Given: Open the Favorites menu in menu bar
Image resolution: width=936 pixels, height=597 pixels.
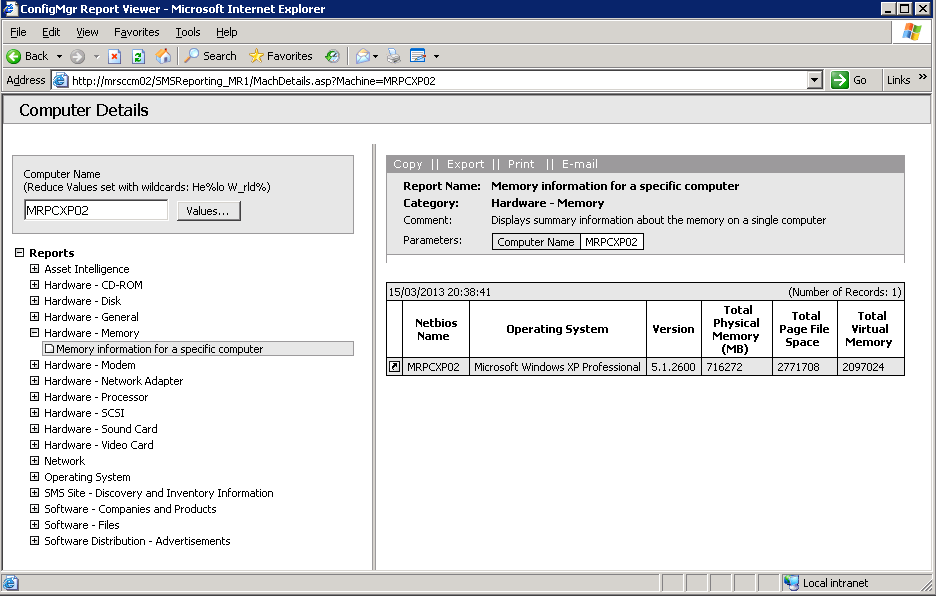Looking at the screenshot, I should [x=136, y=32].
